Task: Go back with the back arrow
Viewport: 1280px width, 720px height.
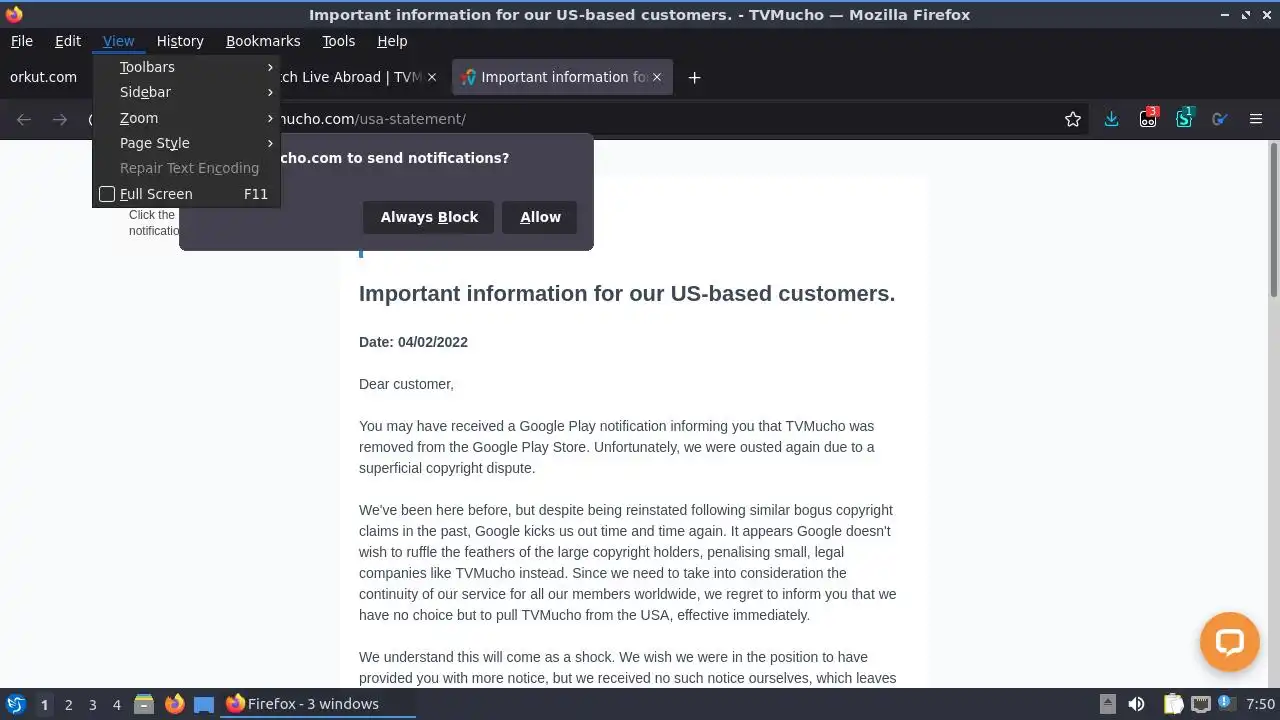Action: (x=24, y=119)
